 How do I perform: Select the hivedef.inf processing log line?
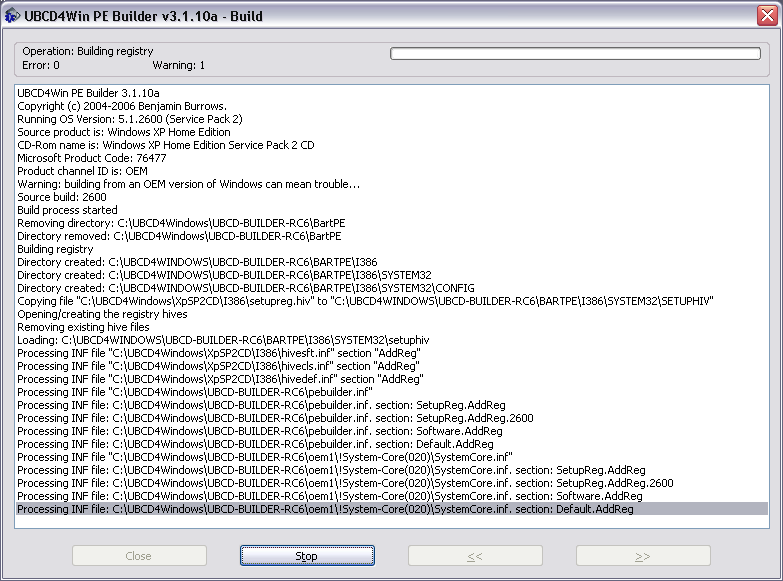point(220,379)
